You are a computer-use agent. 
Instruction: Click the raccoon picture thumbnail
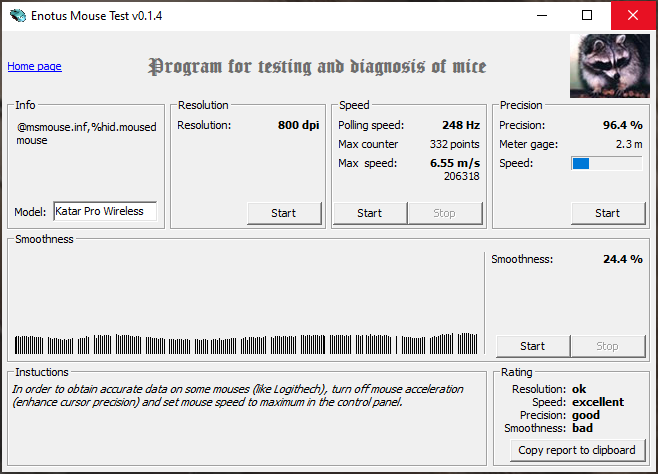click(609, 66)
